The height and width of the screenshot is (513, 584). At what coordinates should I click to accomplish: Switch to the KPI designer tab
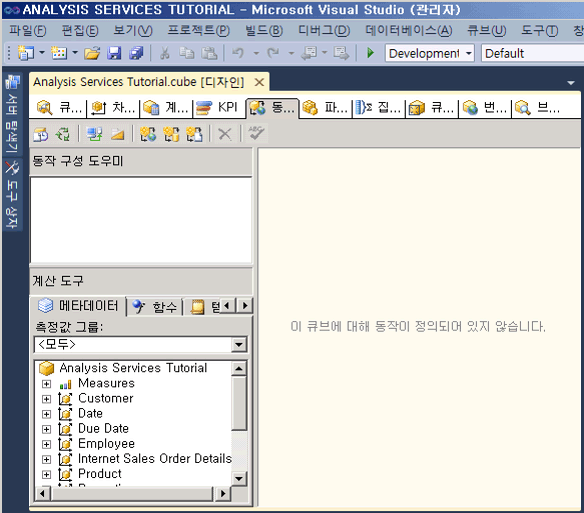[x=219, y=108]
